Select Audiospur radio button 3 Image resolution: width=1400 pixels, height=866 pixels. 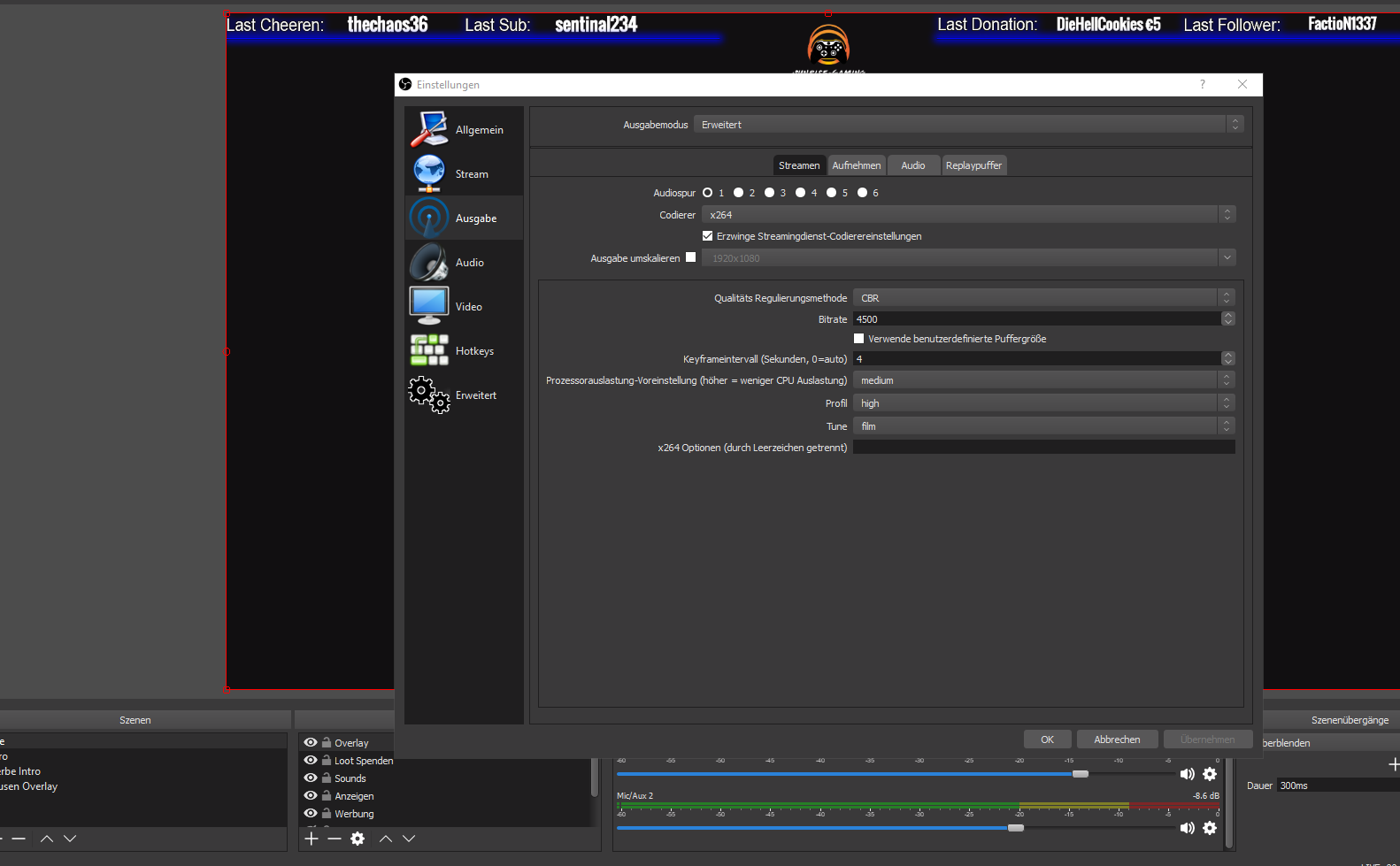(770, 193)
